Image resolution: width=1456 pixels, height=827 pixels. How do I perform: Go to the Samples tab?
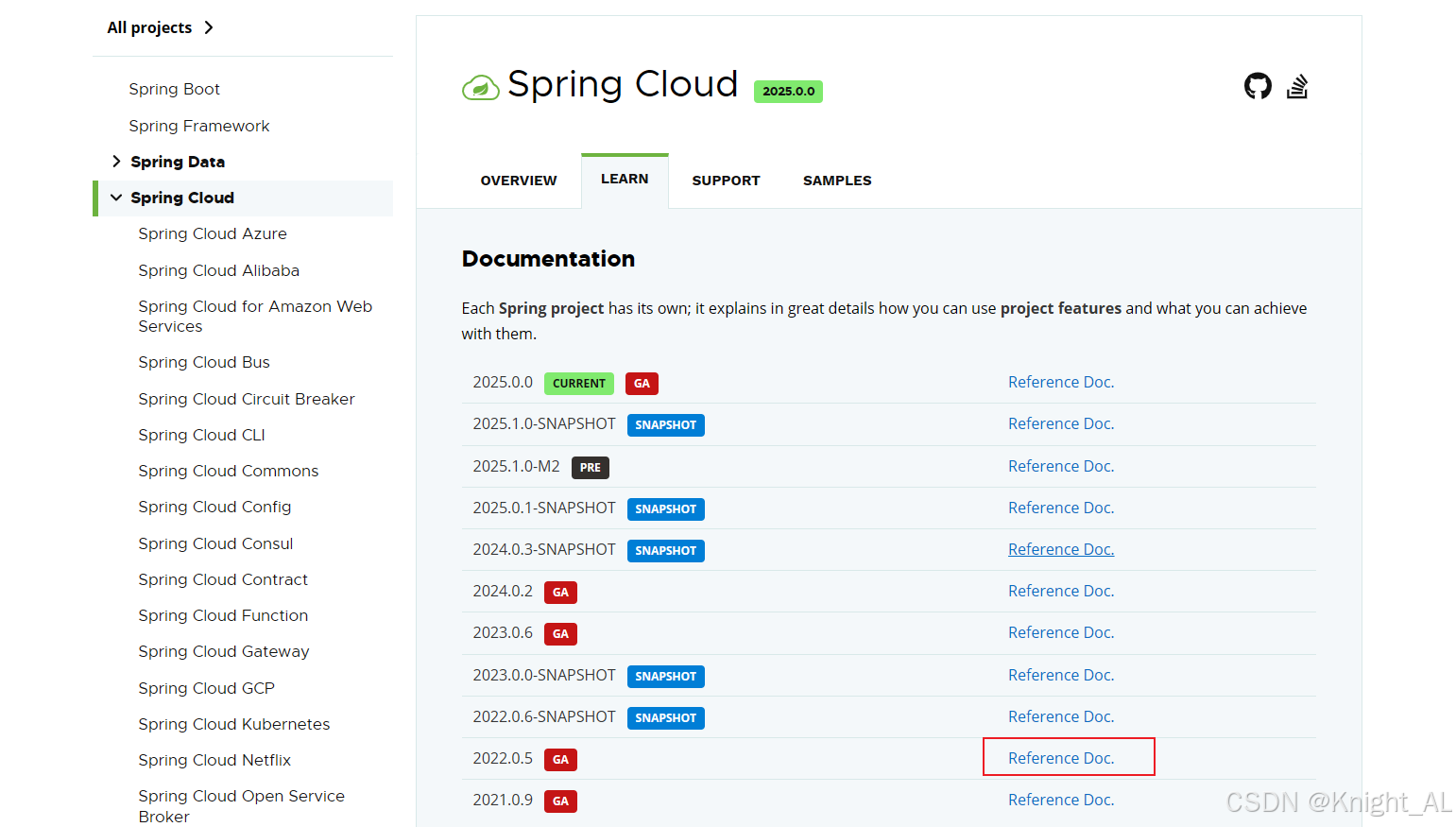pyautogui.click(x=837, y=181)
